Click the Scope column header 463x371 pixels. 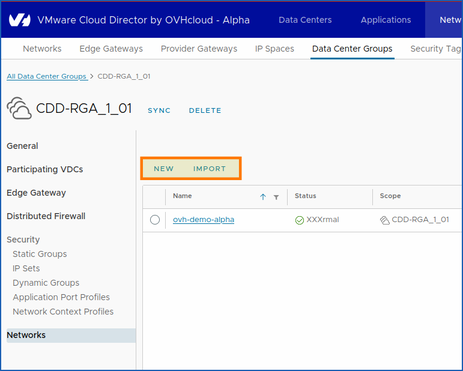(390, 196)
